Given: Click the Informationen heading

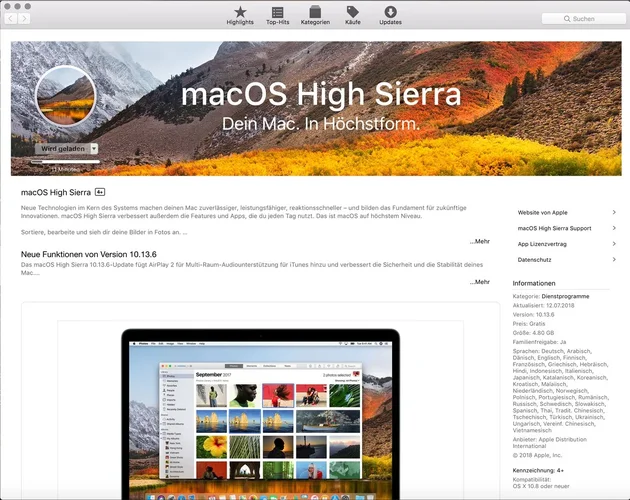Looking at the screenshot, I should pyautogui.click(x=534, y=283).
